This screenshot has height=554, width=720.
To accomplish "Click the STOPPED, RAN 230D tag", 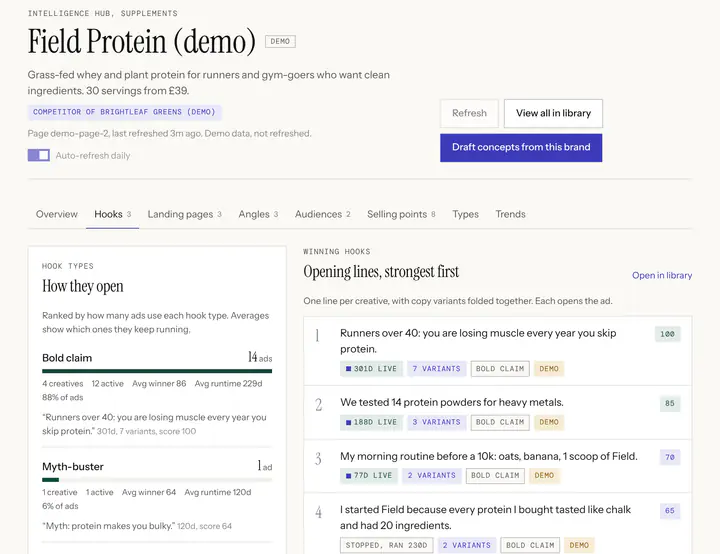I will tap(386, 545).
